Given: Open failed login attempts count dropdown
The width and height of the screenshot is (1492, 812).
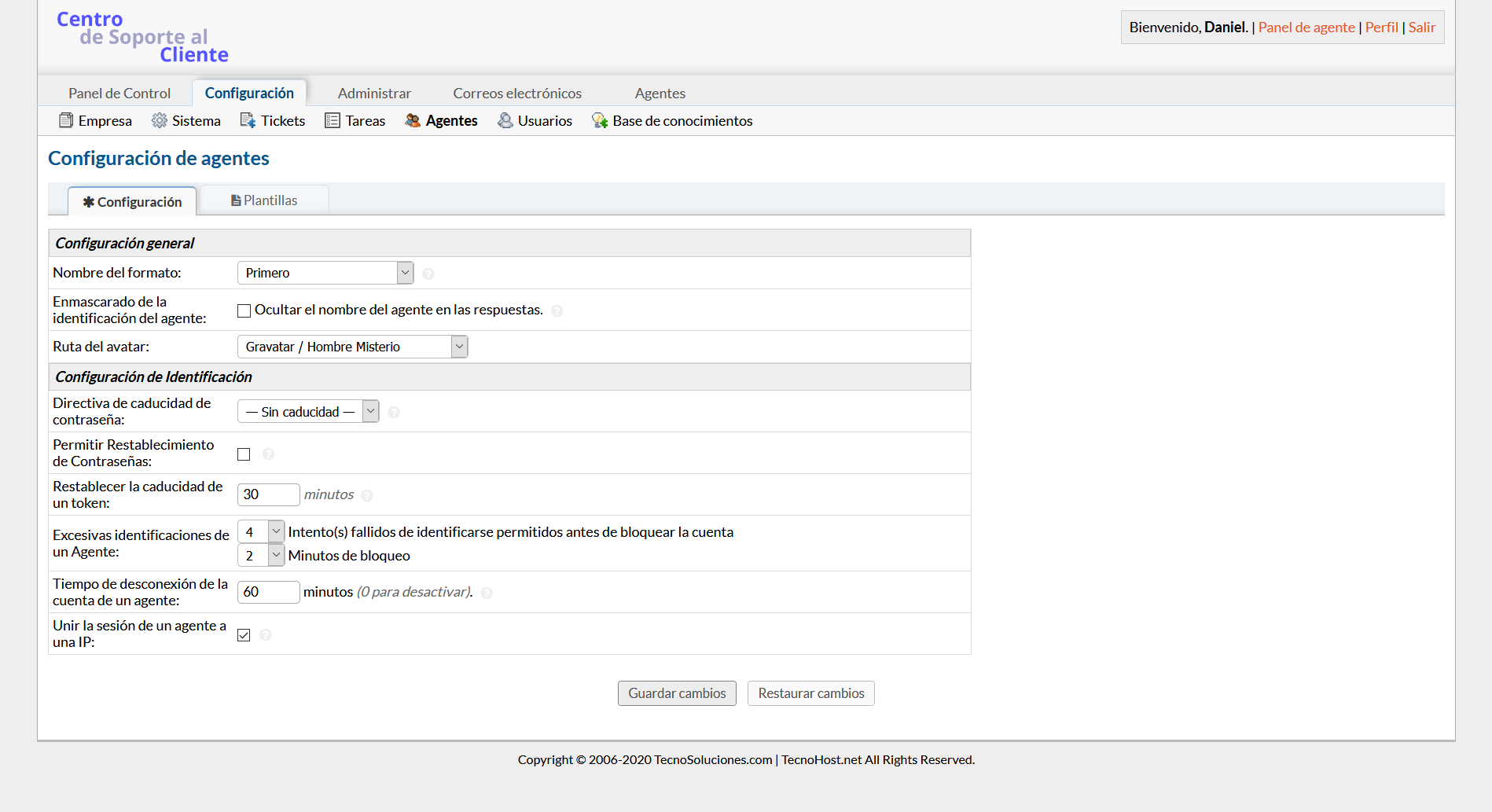Looking at the screenshot, I should tap(261, 532).
